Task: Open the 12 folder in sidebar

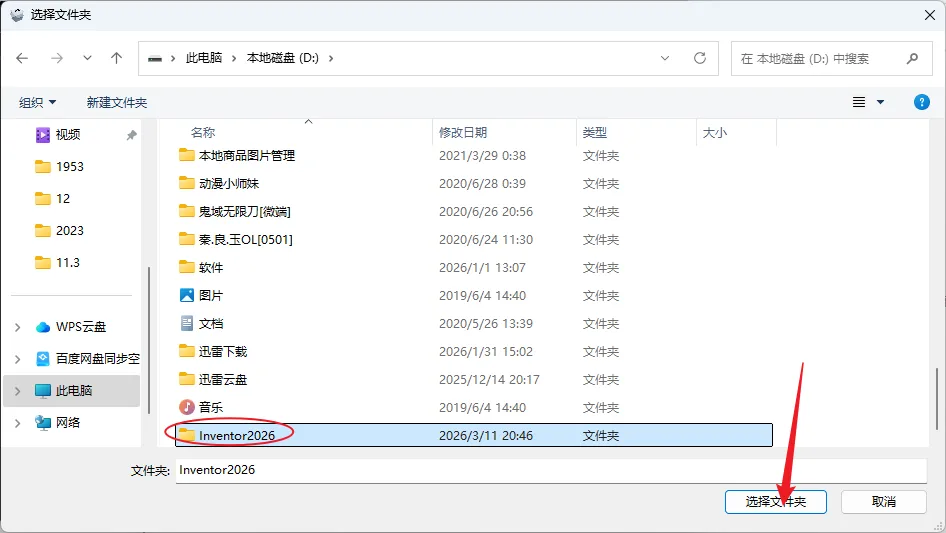Action: [x=52, y=199]
